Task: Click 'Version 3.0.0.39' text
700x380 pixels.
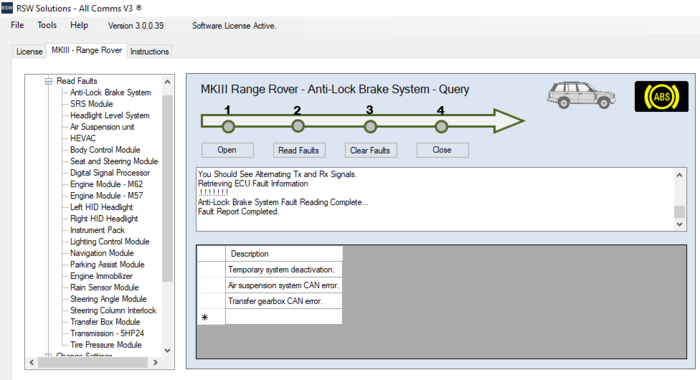Action: [x=136, y=26]
